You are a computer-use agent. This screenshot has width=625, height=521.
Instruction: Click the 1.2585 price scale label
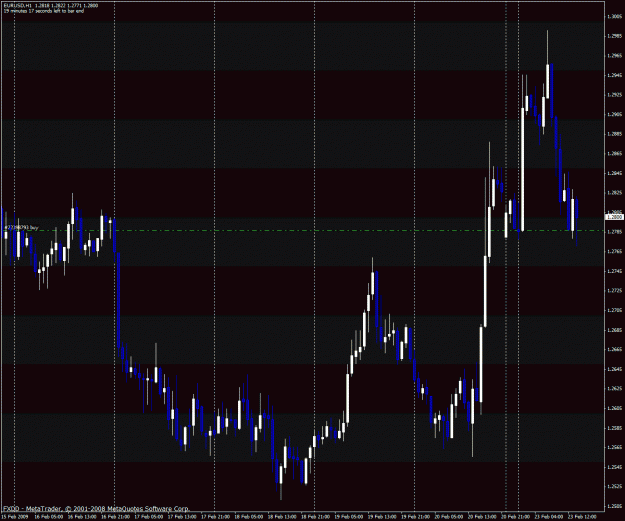[615, 428]
